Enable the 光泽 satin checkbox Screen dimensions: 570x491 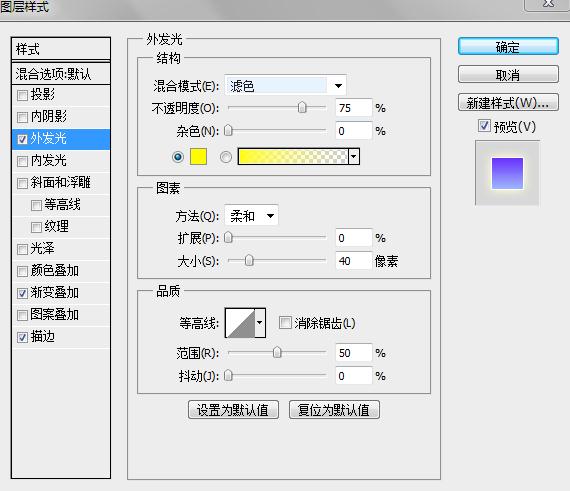pos(23,249)
